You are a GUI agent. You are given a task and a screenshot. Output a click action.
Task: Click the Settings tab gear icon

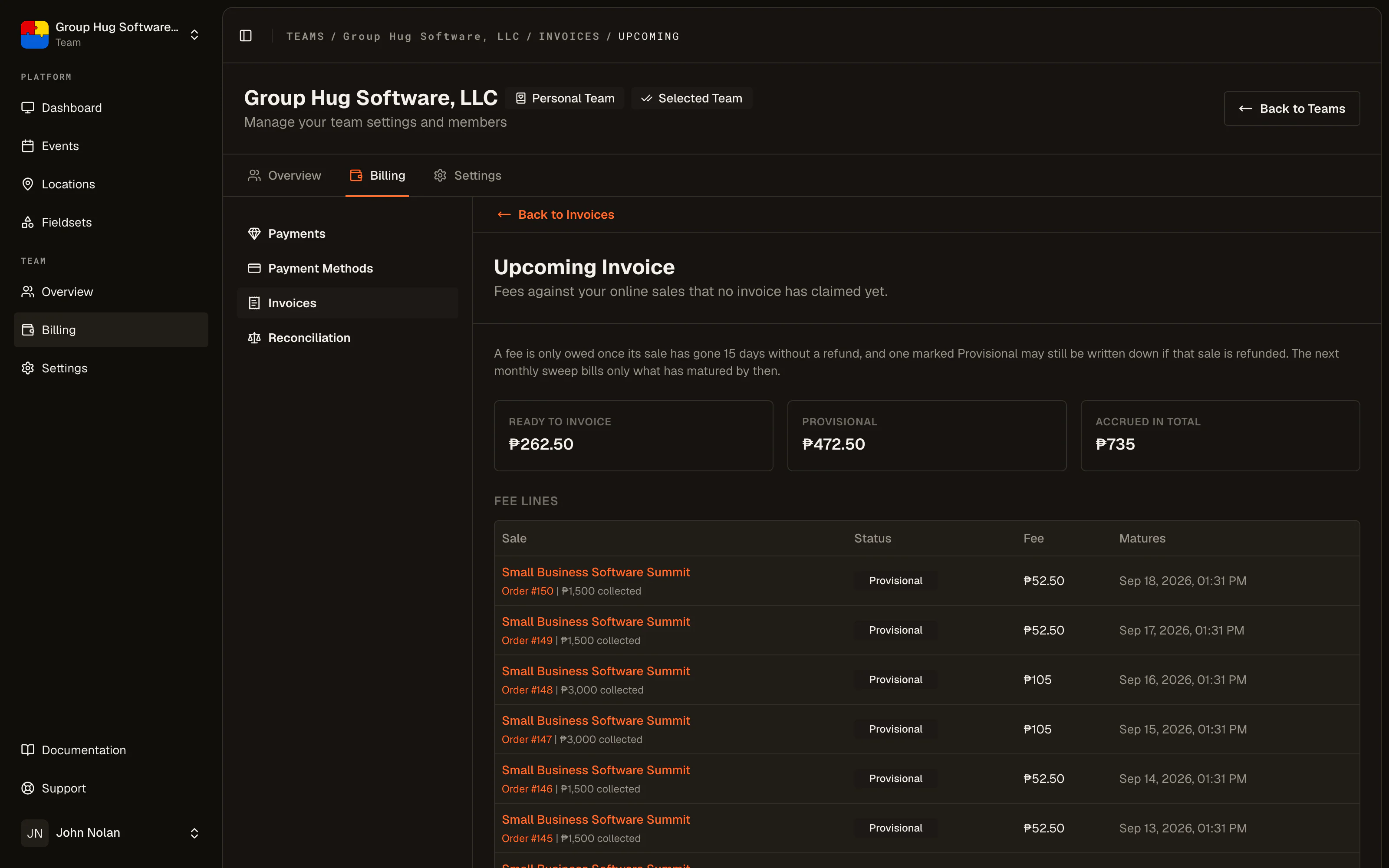coord(440,175)
